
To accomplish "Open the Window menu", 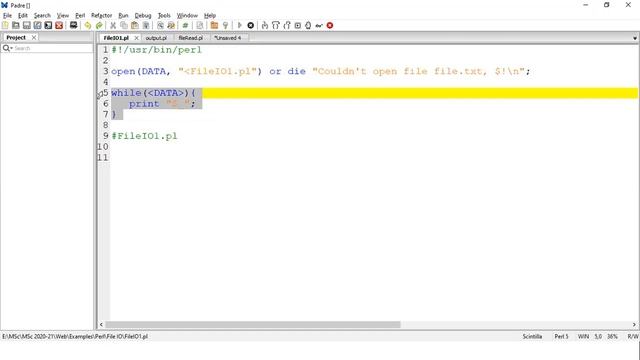I will tap(187, 16).
